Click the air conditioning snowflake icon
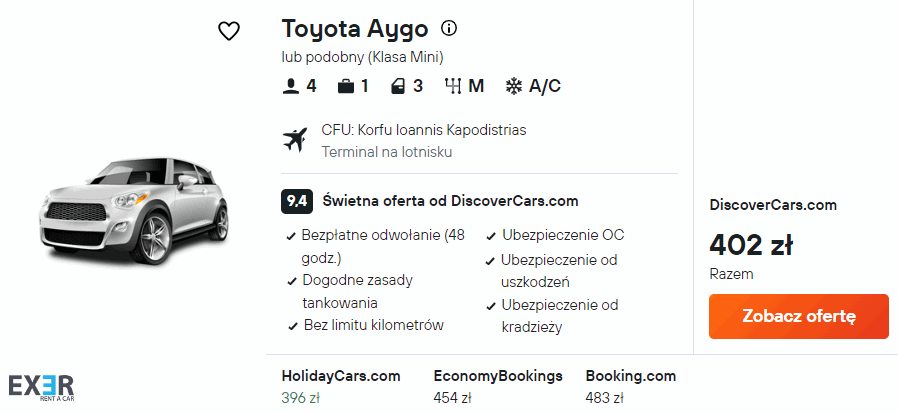 [514, 86]
